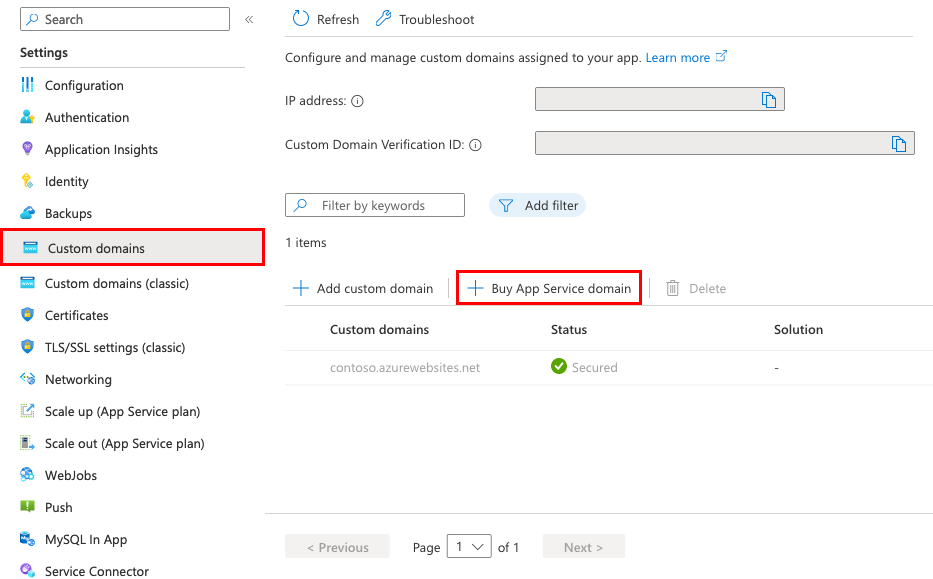The image size is (933, 579).
Task: Toggle the Secured status icon
Action: (x=559, y=367)
